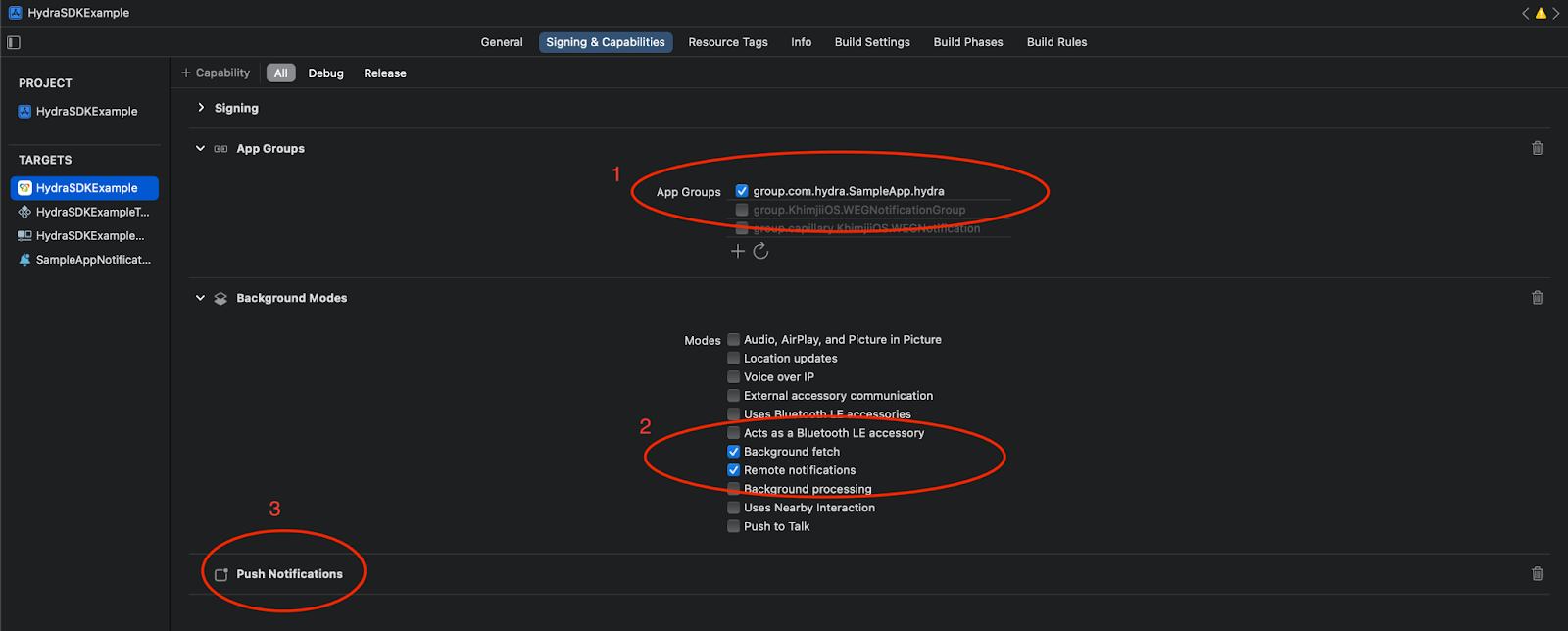
Task: Enable Voice over IP mode
Action: (x=733, y=376)
